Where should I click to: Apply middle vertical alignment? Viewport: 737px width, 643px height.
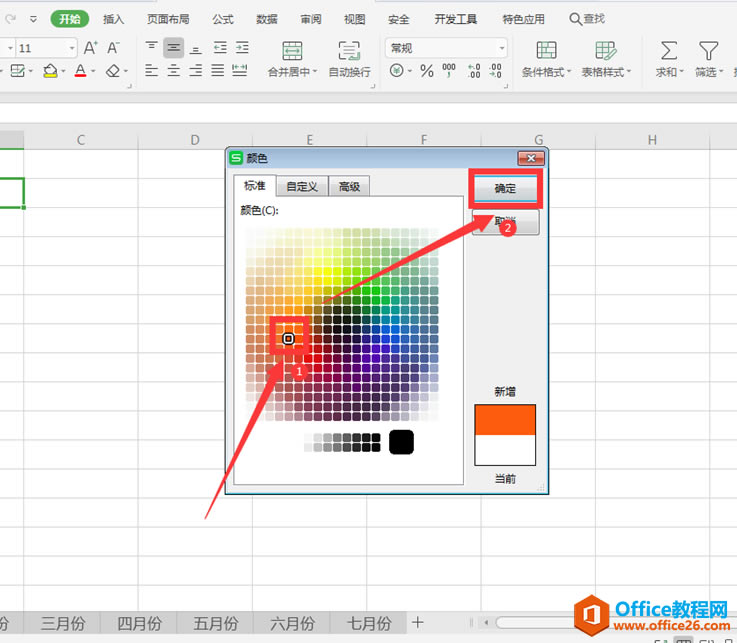click(173, 47)
